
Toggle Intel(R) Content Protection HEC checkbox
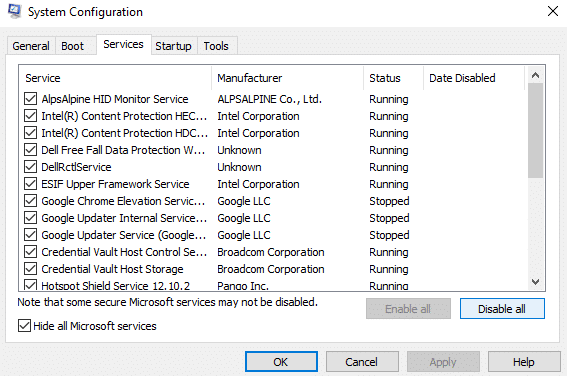(30, 116)
